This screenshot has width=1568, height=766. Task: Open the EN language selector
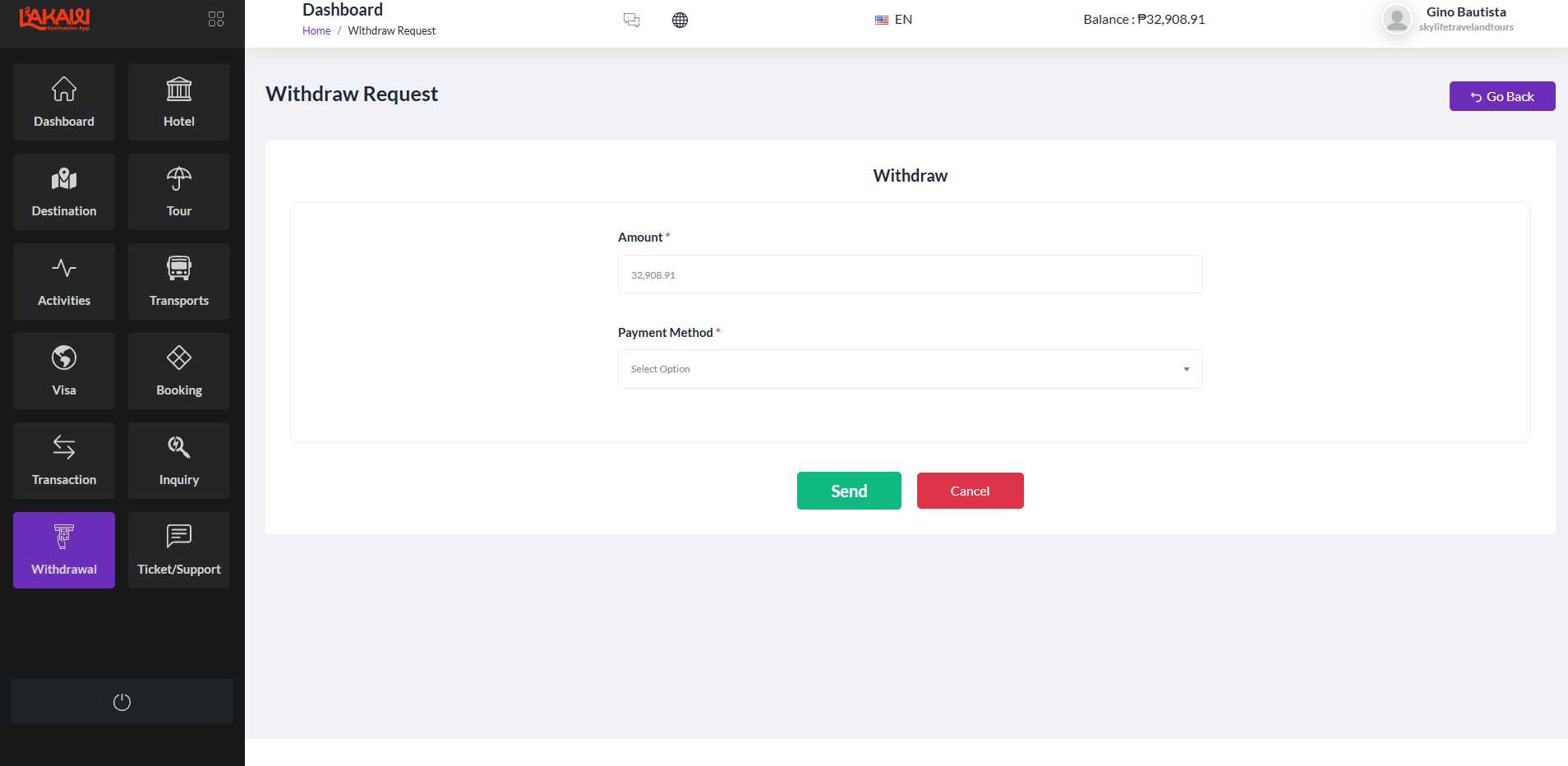click(x=894, y=20)
